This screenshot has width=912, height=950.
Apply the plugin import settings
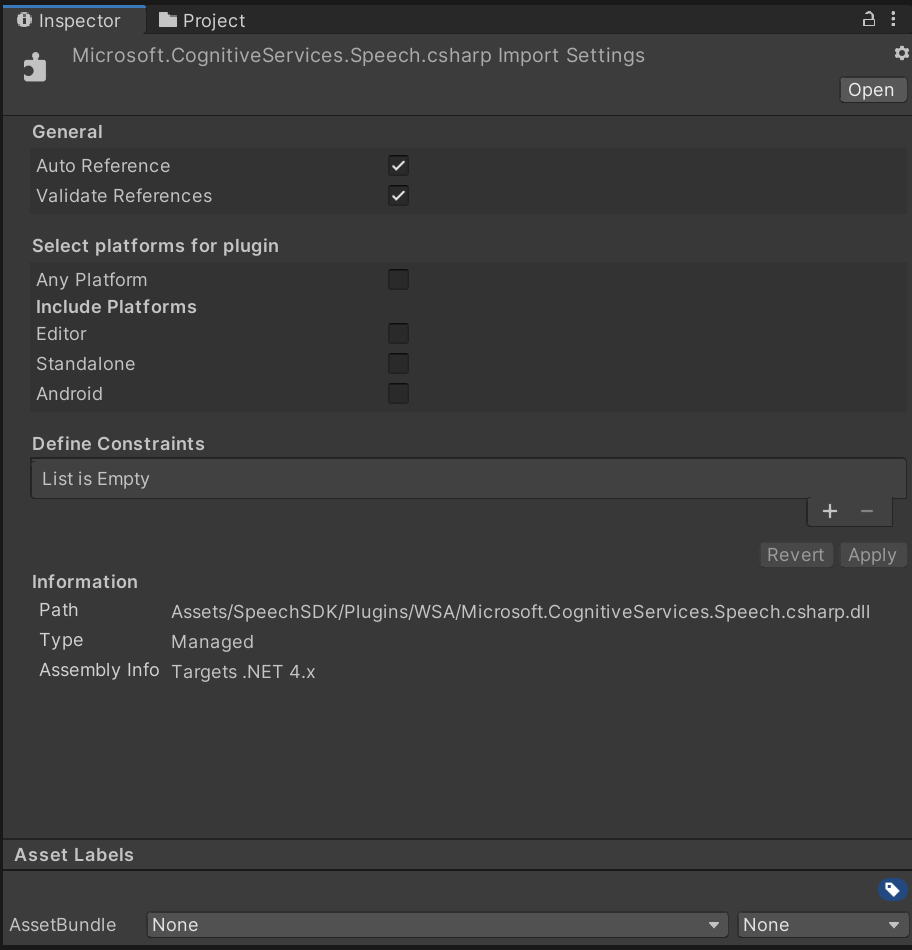pyautogui.click(x=872, y=554)
